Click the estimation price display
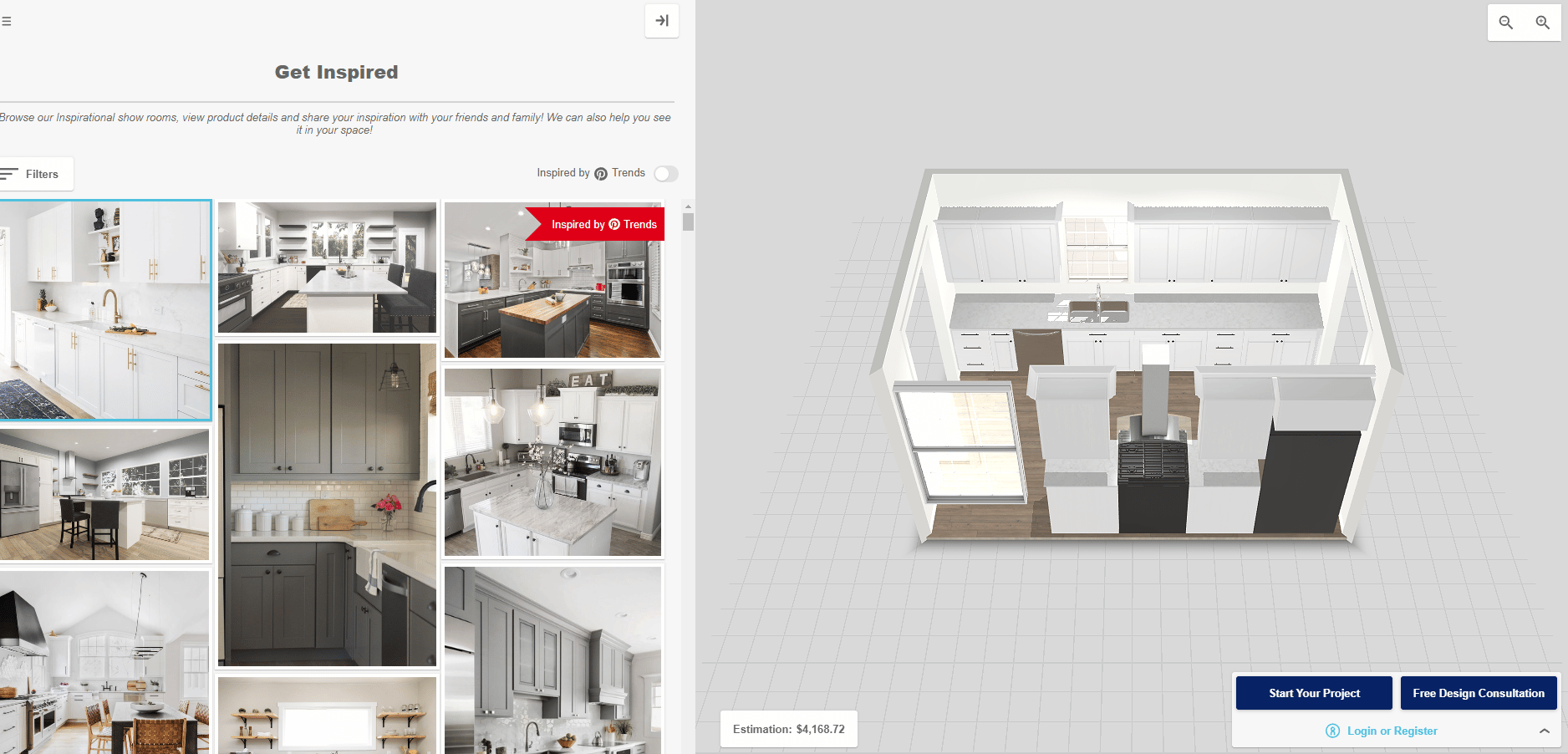The width and height of the screenshot is (1568, 754). pyautogui.click(x=787, y=729)
